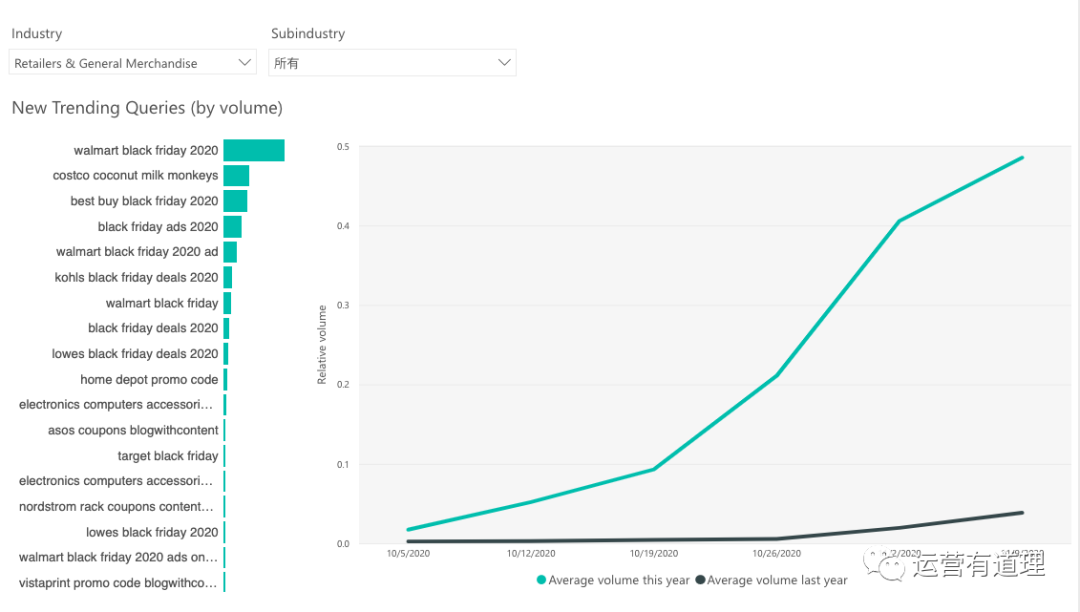
Task: Click dark legend dot for last year
Action: 700,580
